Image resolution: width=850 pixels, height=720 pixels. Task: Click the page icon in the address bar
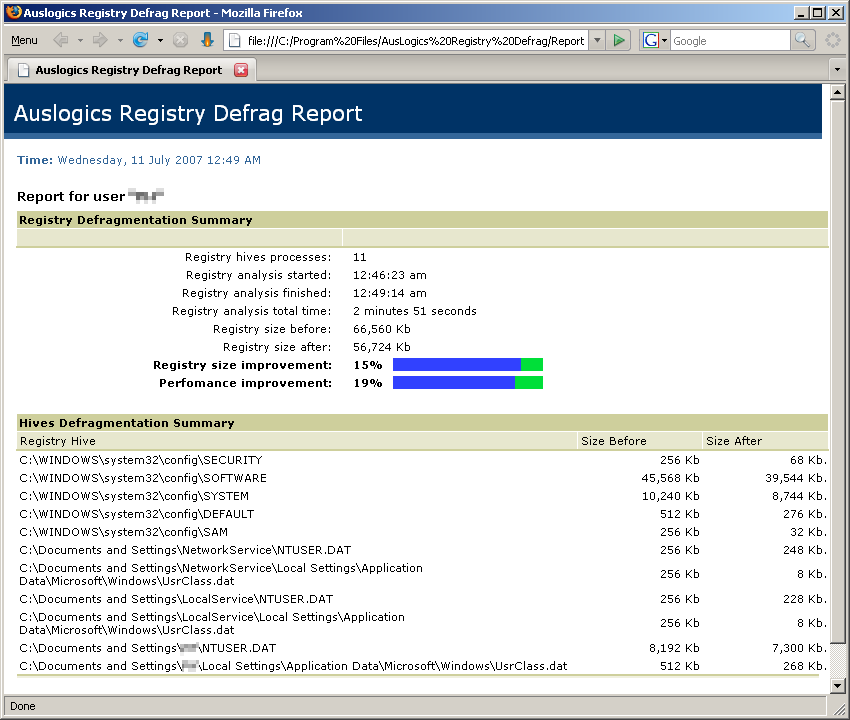tap(235, 41)
